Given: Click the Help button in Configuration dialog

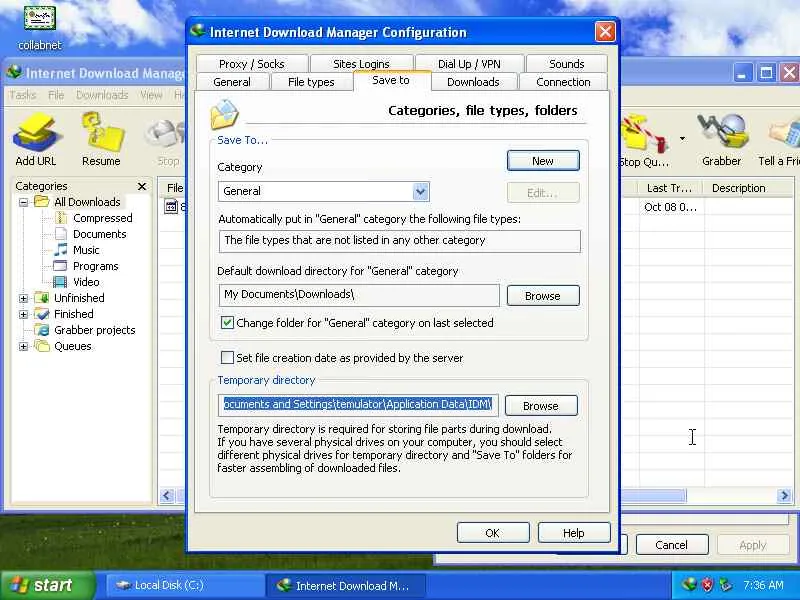Looking at the screenshot, I should point(573,533).
